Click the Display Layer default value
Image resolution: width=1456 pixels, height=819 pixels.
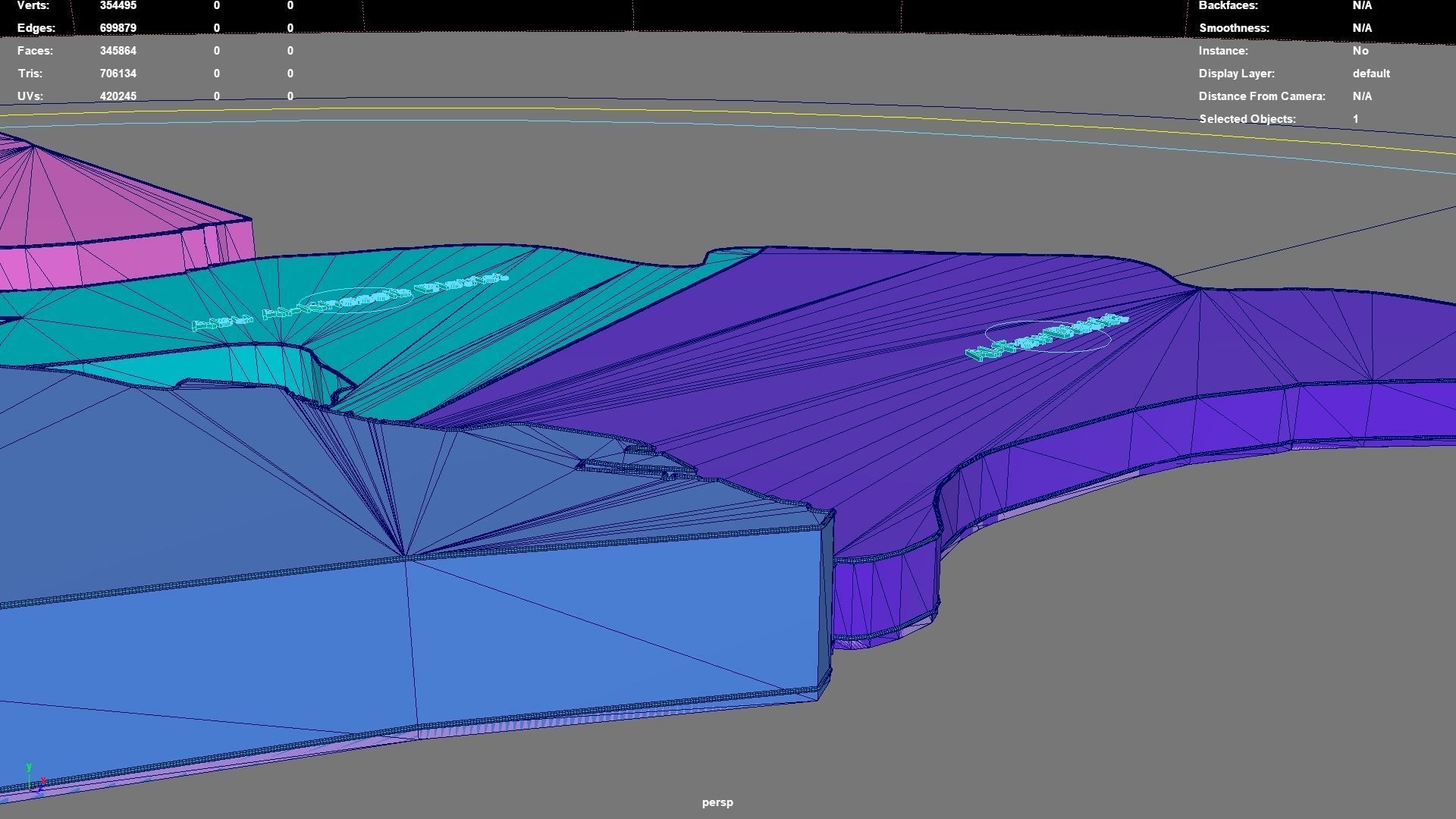pos(1370,74)
